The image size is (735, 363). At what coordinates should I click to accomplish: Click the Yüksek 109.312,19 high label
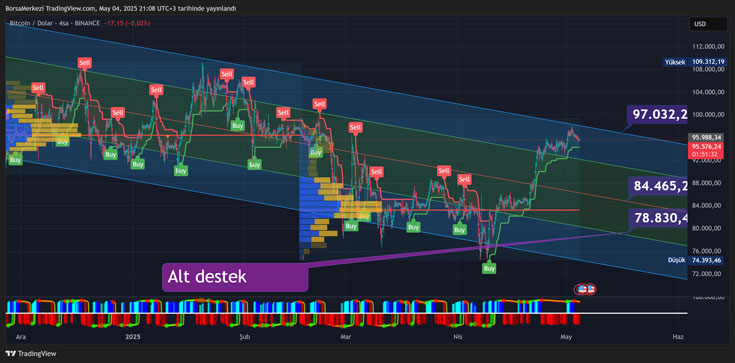[x=696, y=62]
